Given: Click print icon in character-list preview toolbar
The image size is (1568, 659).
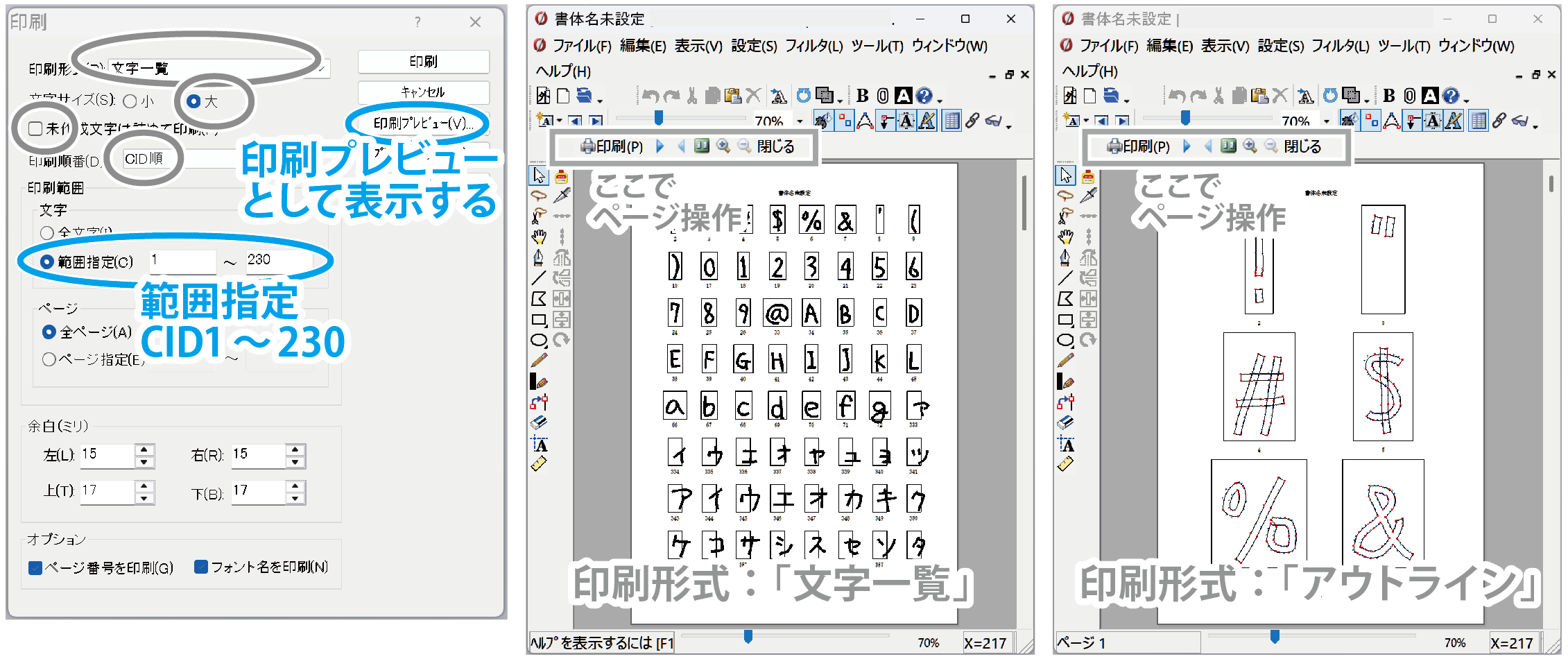Looking at the screenshot, I should (x=588, y=146).
